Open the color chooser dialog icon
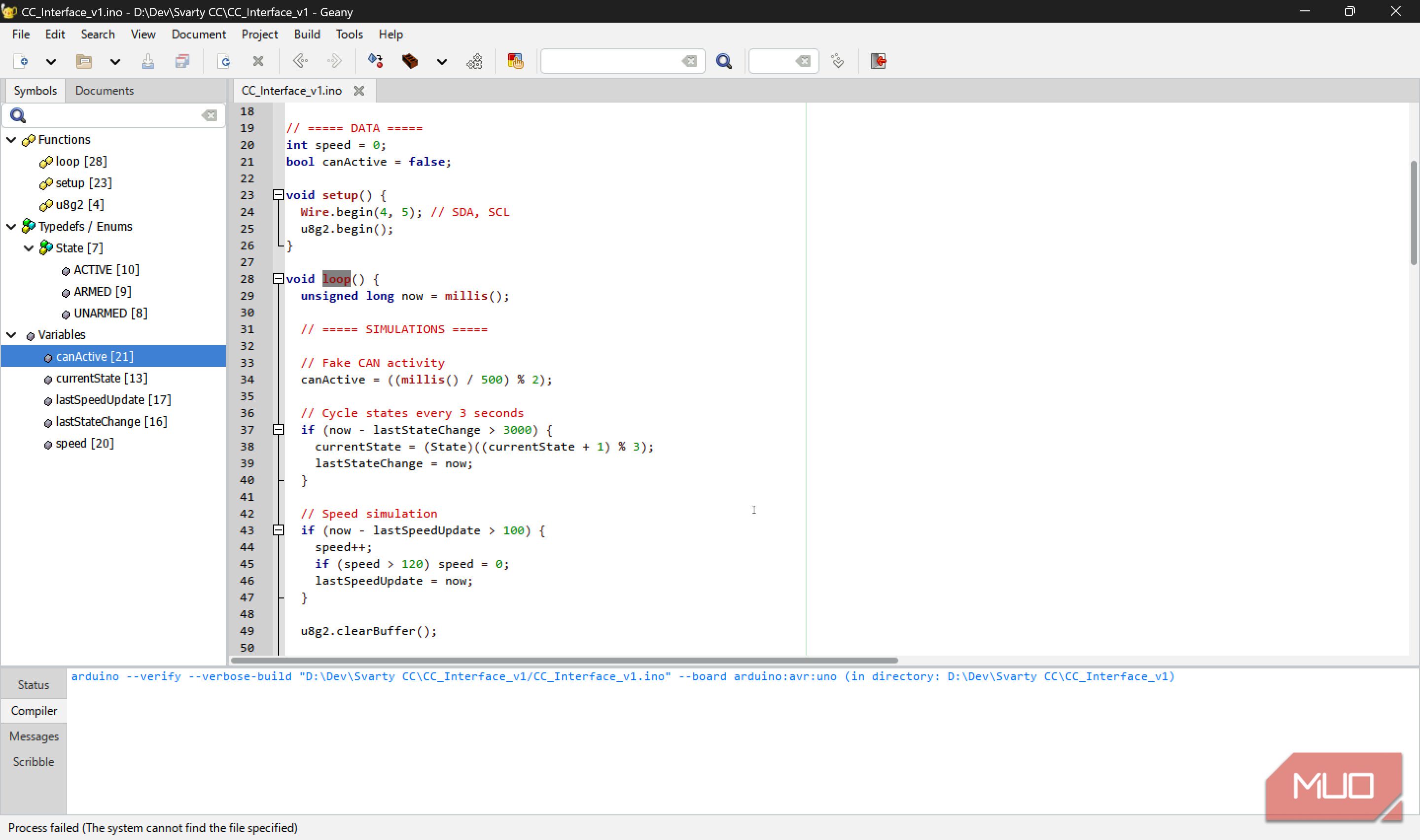Image resolution: width=1420 pixels, height=840 pixels. tap(516, 61)
